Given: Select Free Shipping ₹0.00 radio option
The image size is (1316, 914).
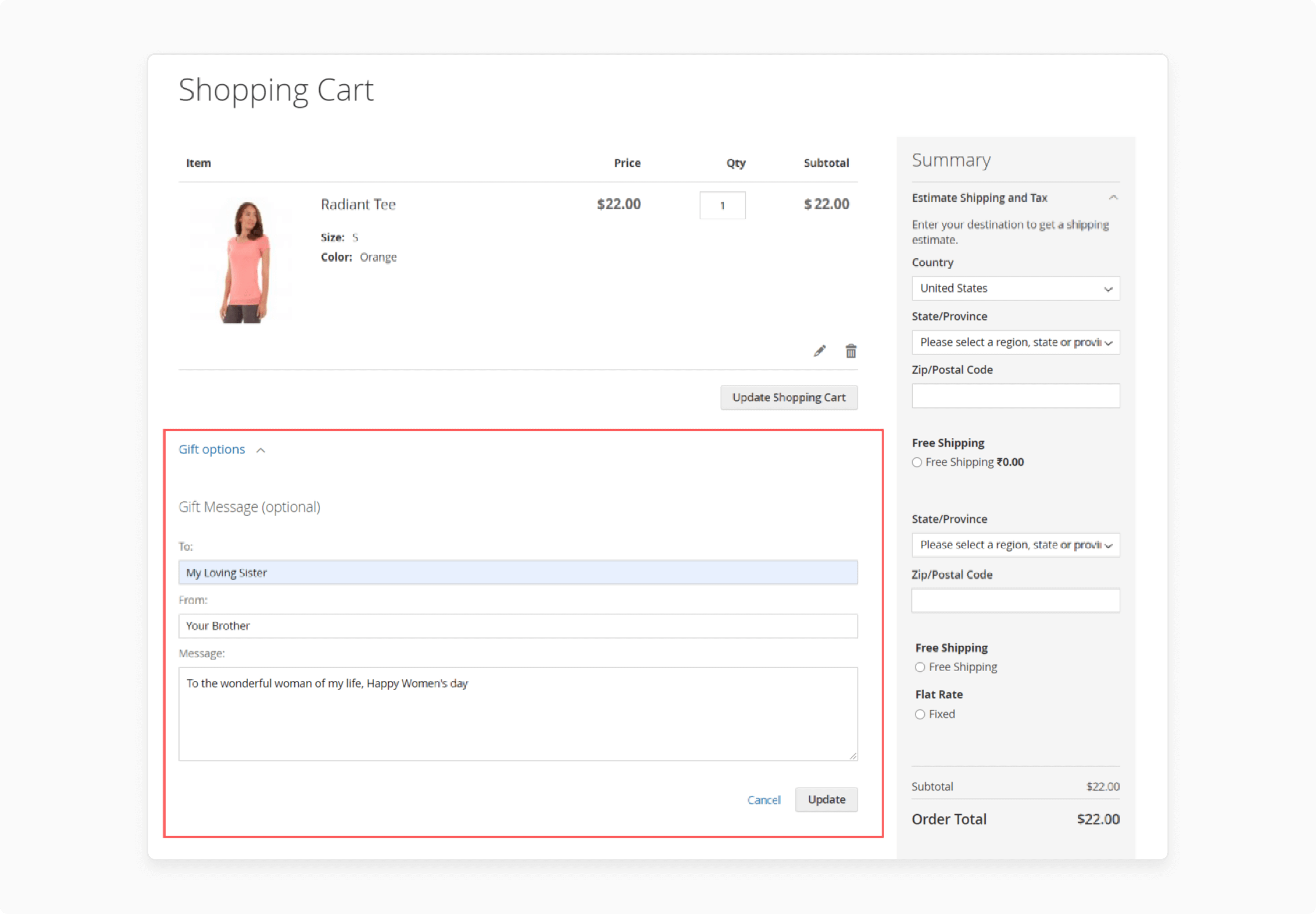Looking at the screenshot, I should tap(917, 462).
